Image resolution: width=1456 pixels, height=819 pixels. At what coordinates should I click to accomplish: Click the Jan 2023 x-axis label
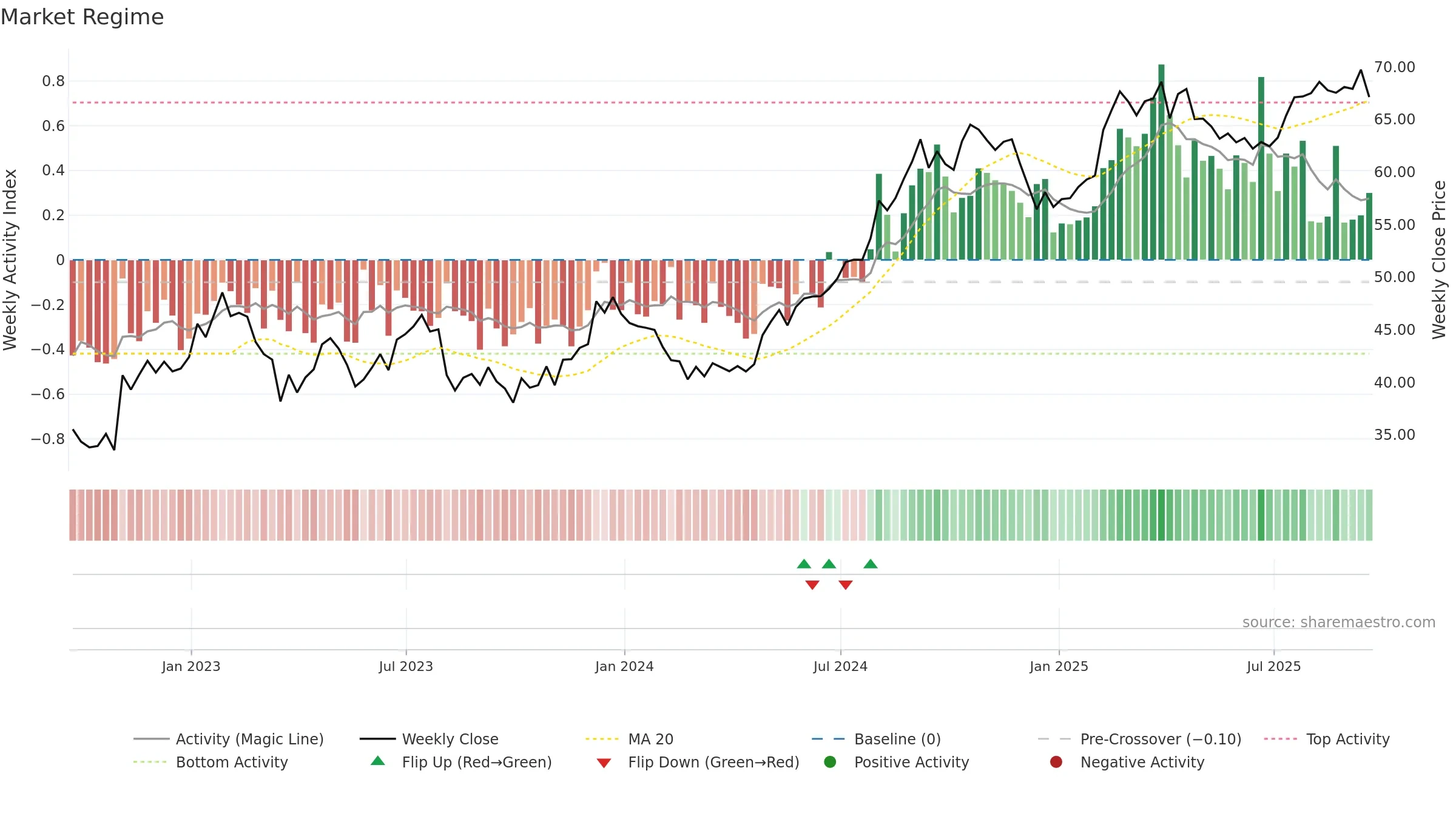pos(191,666)
